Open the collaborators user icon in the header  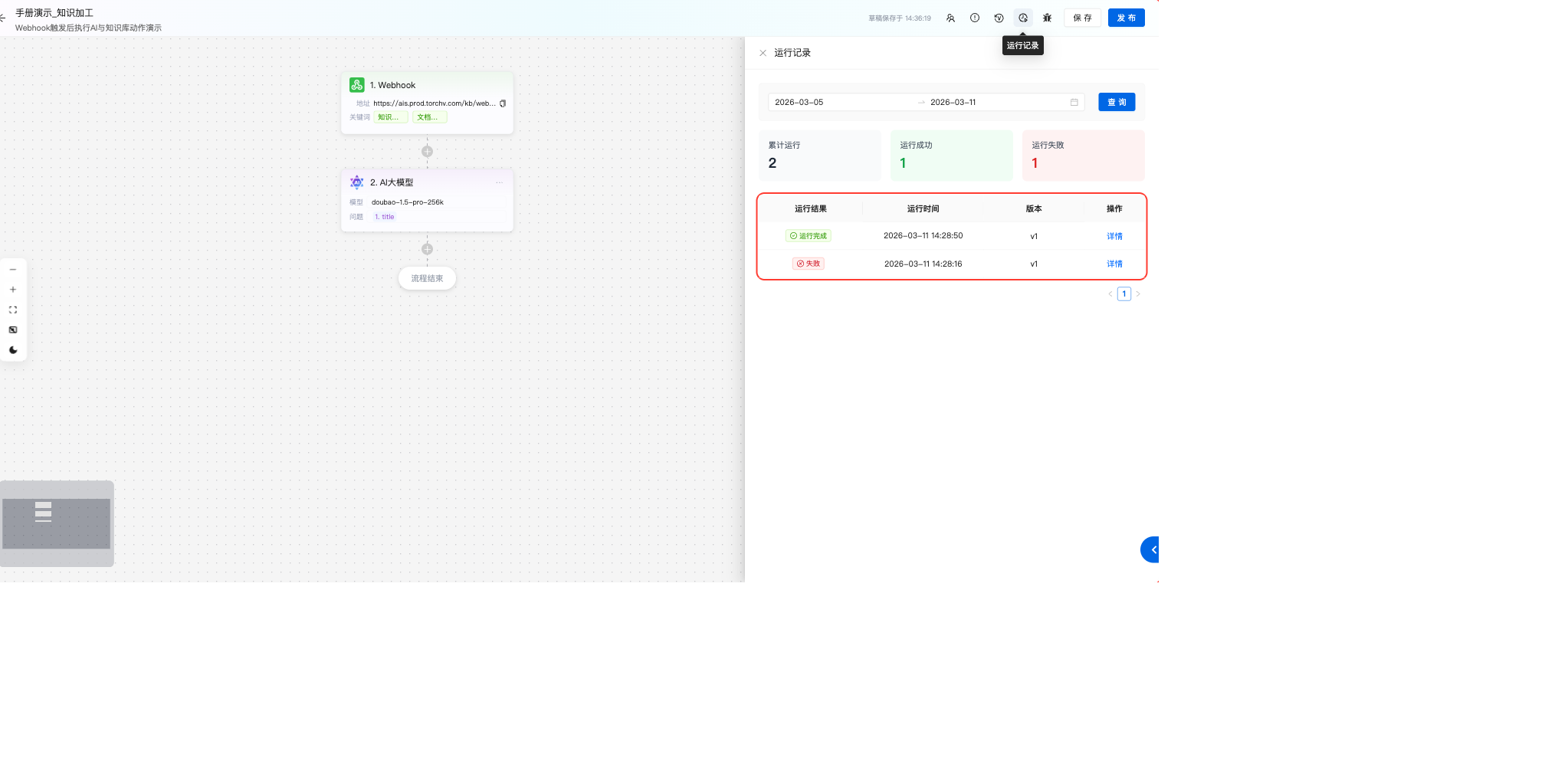coord(950,18)
